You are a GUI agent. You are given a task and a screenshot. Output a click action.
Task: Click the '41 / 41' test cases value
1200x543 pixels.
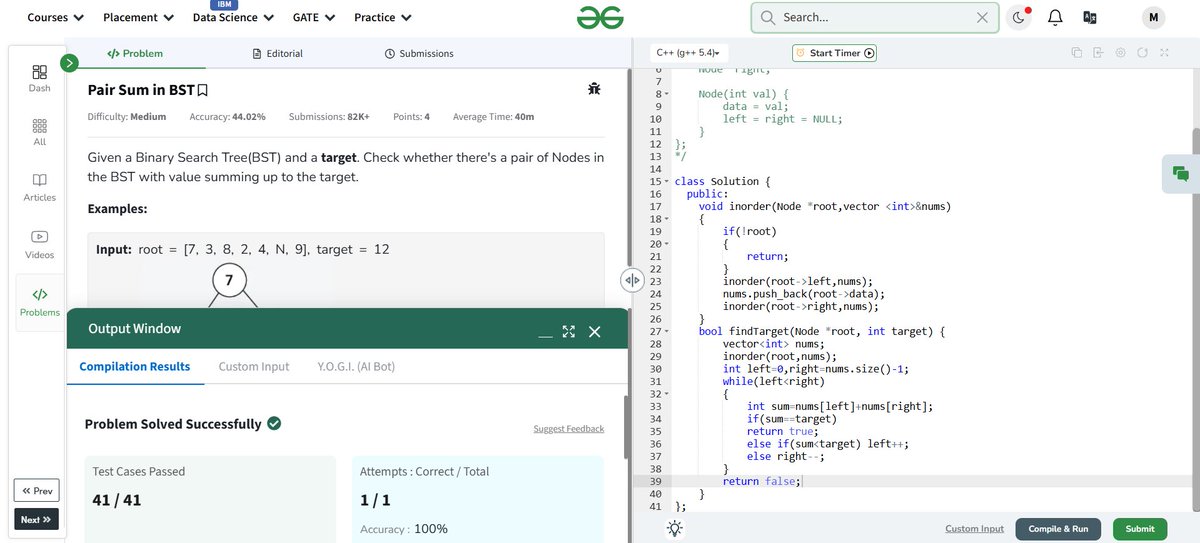(116, 500)
